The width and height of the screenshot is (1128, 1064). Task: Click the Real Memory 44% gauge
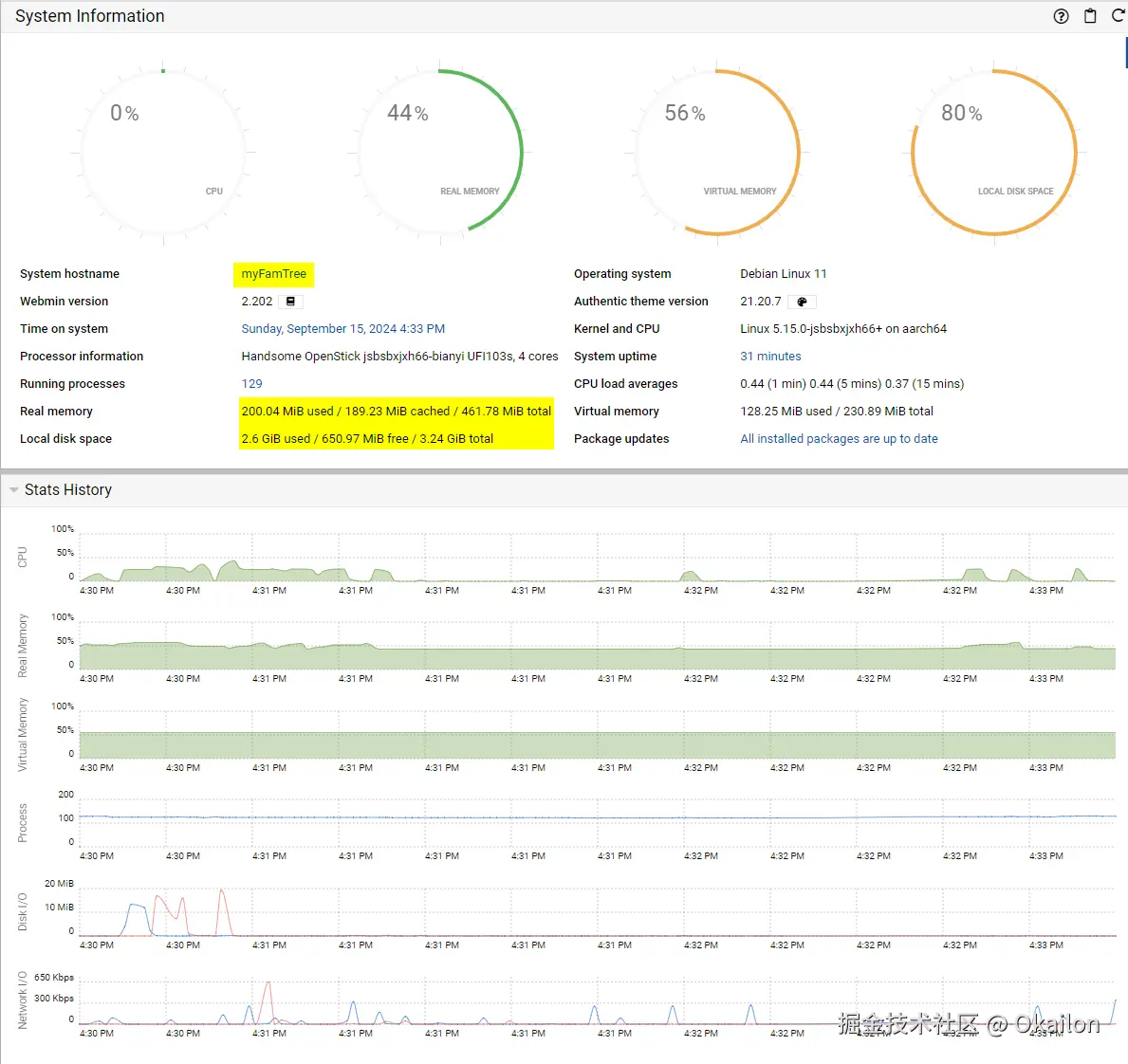click(440, 152)
